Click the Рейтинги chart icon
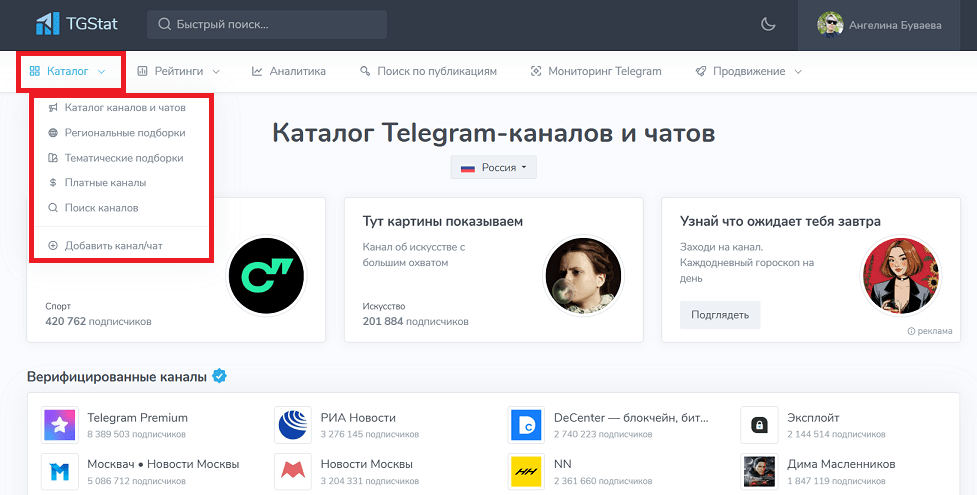Screen dimensions: 977x495 click(x=142, y=71)
